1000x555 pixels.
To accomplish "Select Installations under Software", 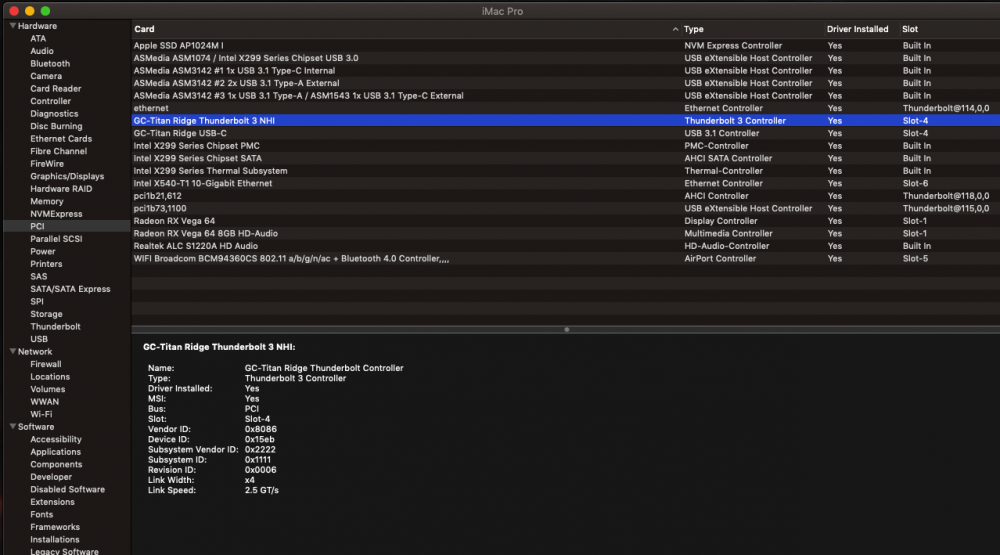I will coord(55,539).
